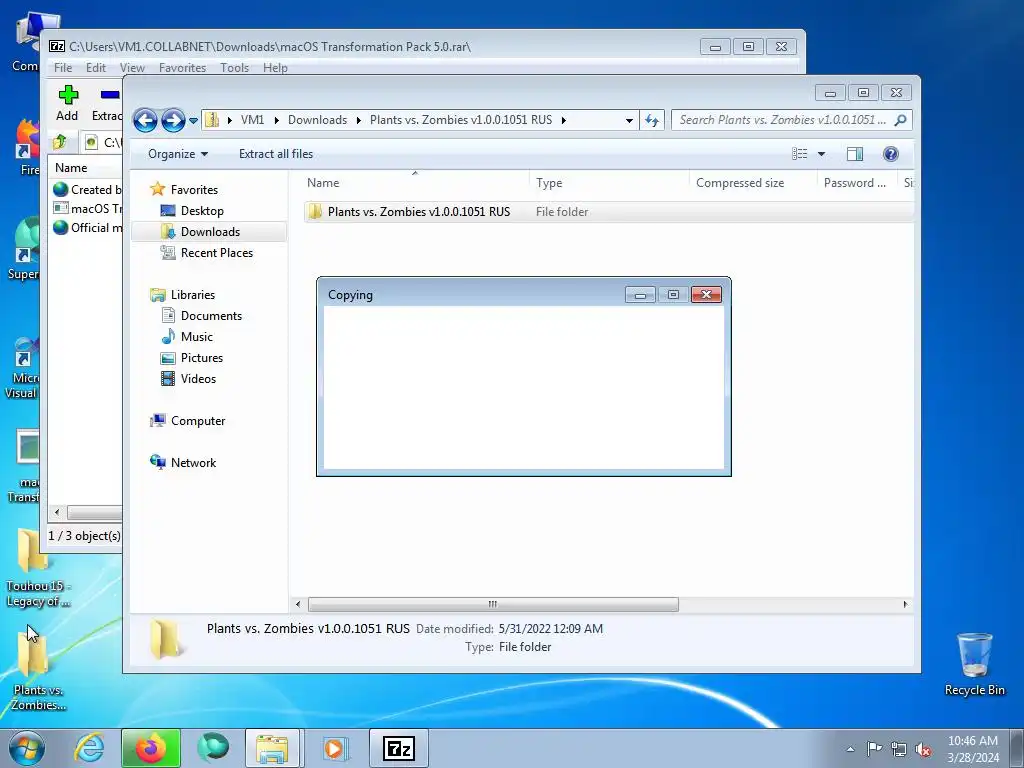The width and height of the screenshot is (1024, 768).
Task: Open 7-Zip File menu
Action: [x=63, y=68]
